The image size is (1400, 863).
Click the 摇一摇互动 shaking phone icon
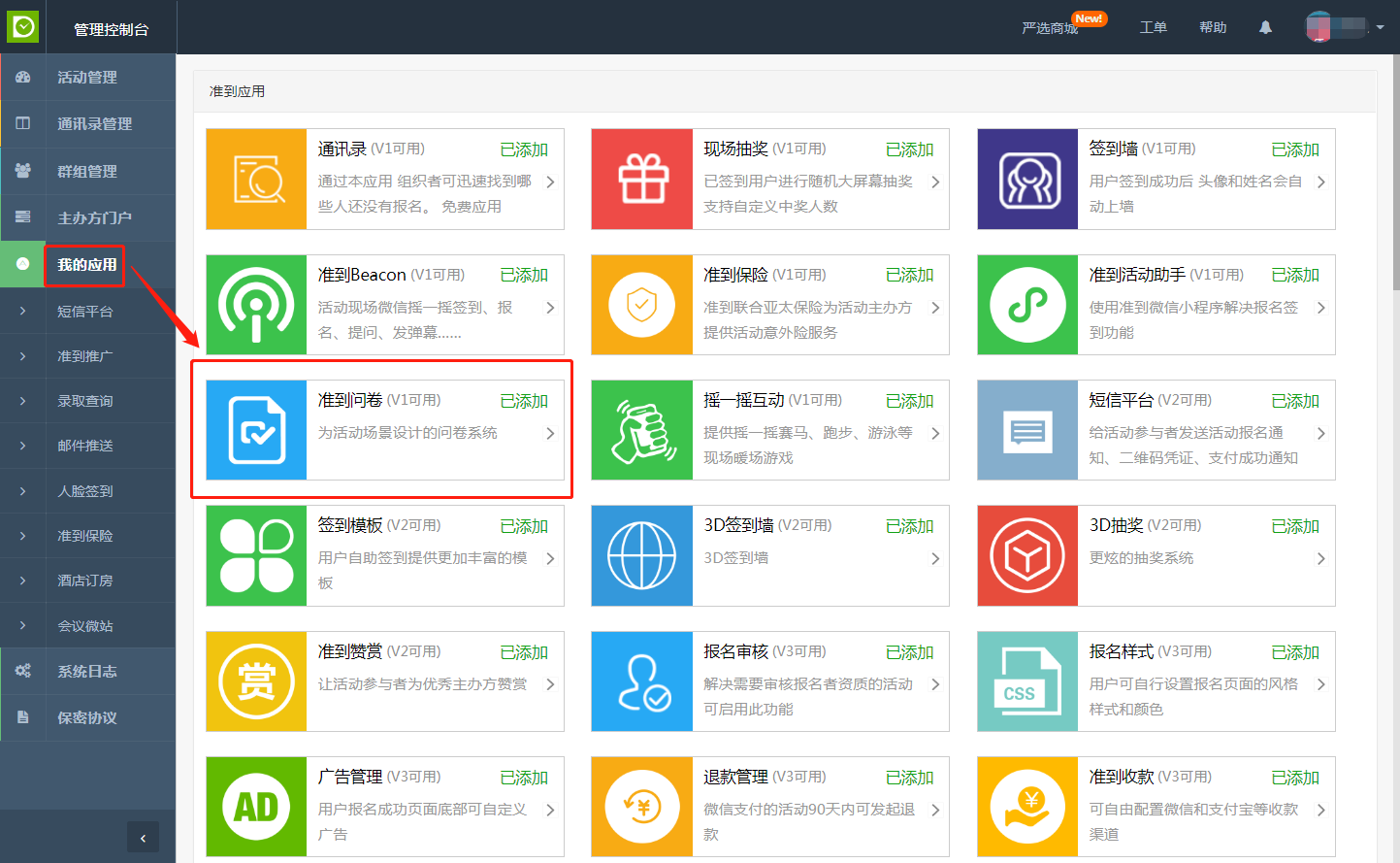click(x=642, y=430)
